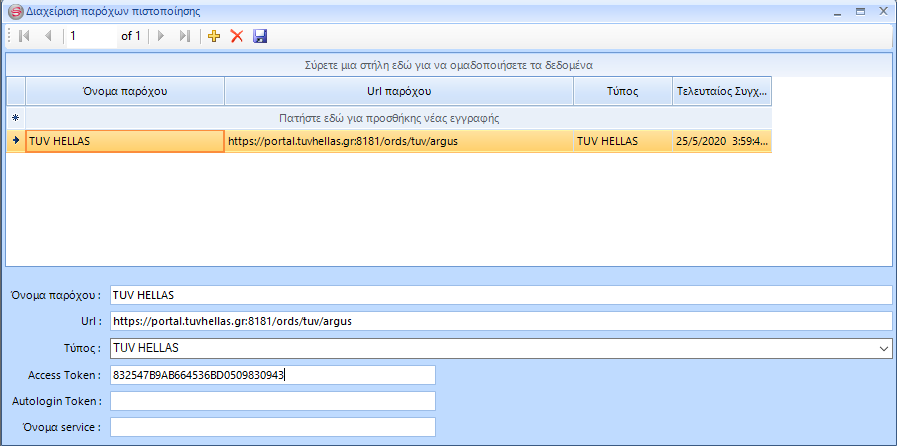Image resolution: width=897 pixels, height=446 pixels.
Task: Go to the next record
Action: pos(161,37)
